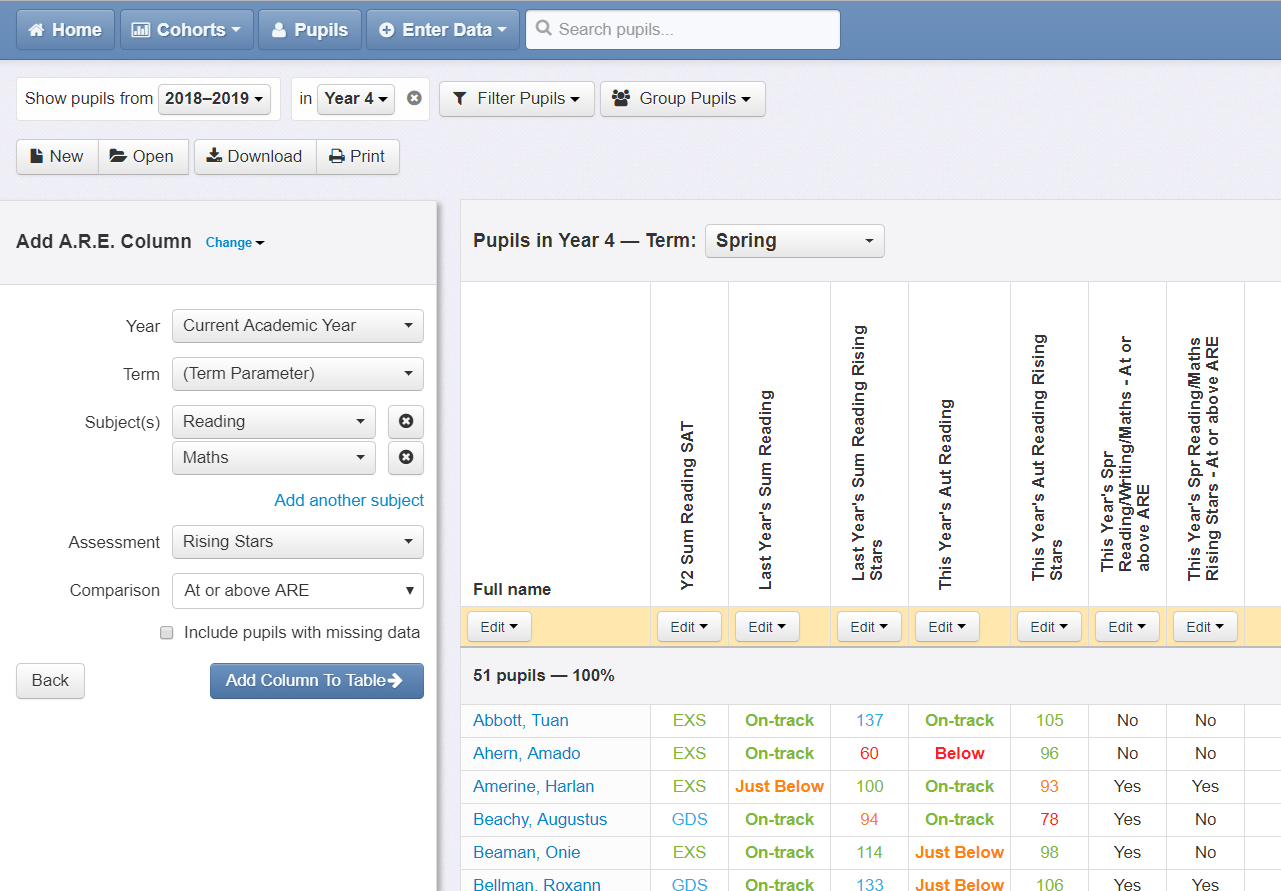The width and height of the screenshot is (1281, 891).
Task: Open the Pupils page
Action: tap(309, 30)
